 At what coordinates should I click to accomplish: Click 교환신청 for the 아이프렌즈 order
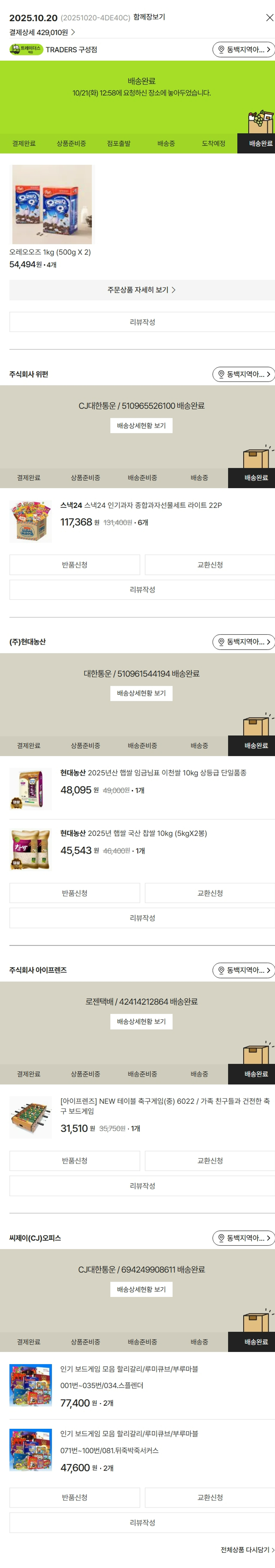tap(210, 1161)
